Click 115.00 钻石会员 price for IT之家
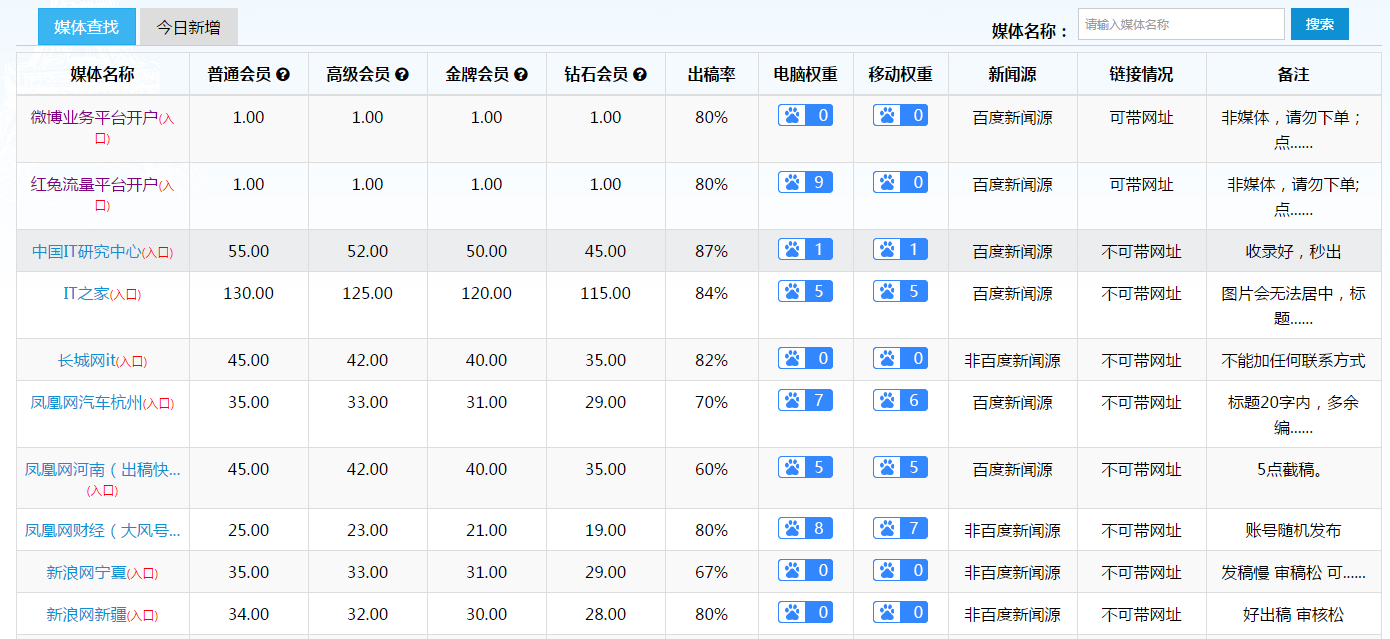The height and width of the screenshot is (639, 1390). (605, 294)
